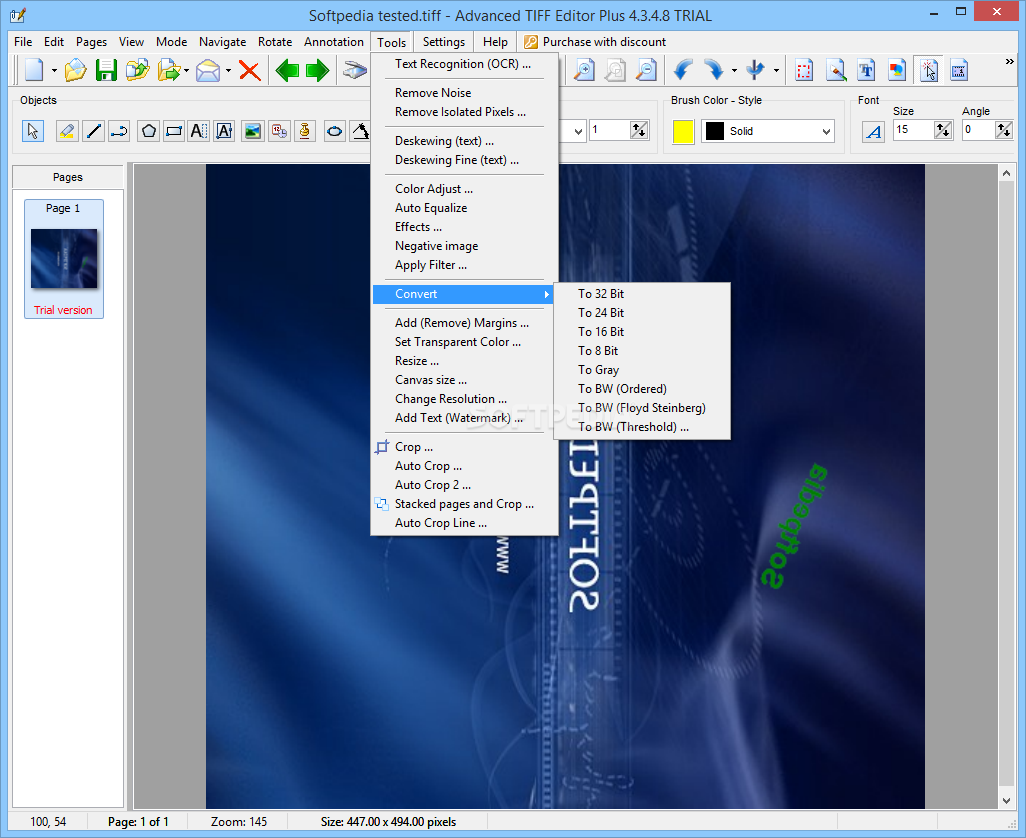The image size is (1026, 838).
Task: Select the rubber stamp object tool
Action: tap(305, 131)
